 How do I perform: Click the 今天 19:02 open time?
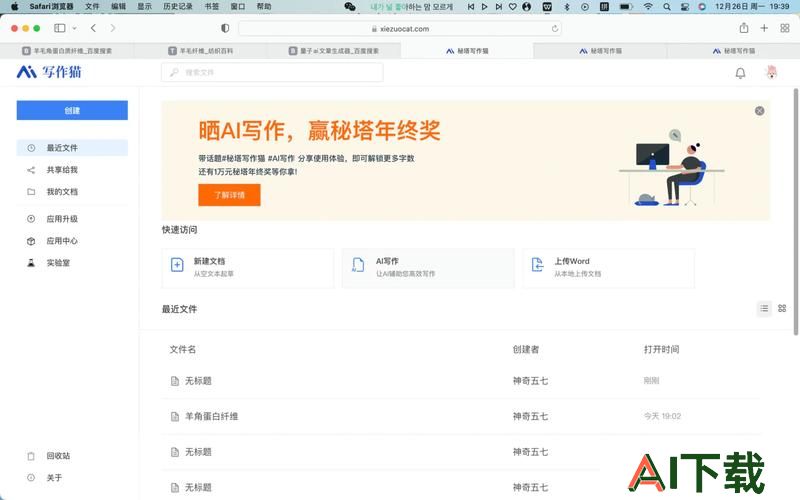tap(662, 416)
